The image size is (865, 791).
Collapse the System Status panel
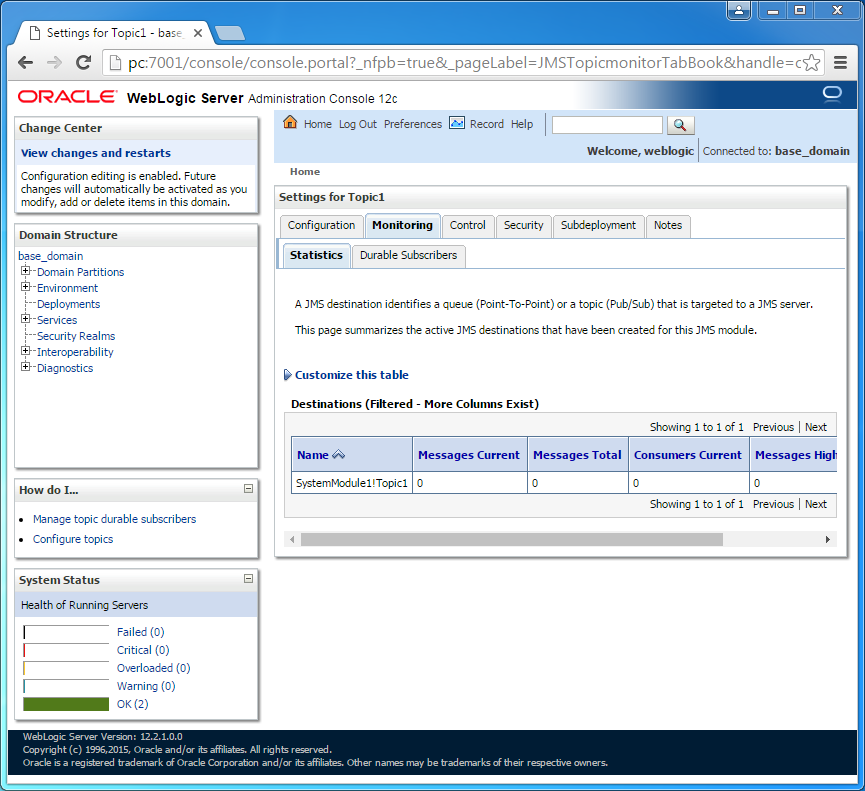[x=248, y=579]
